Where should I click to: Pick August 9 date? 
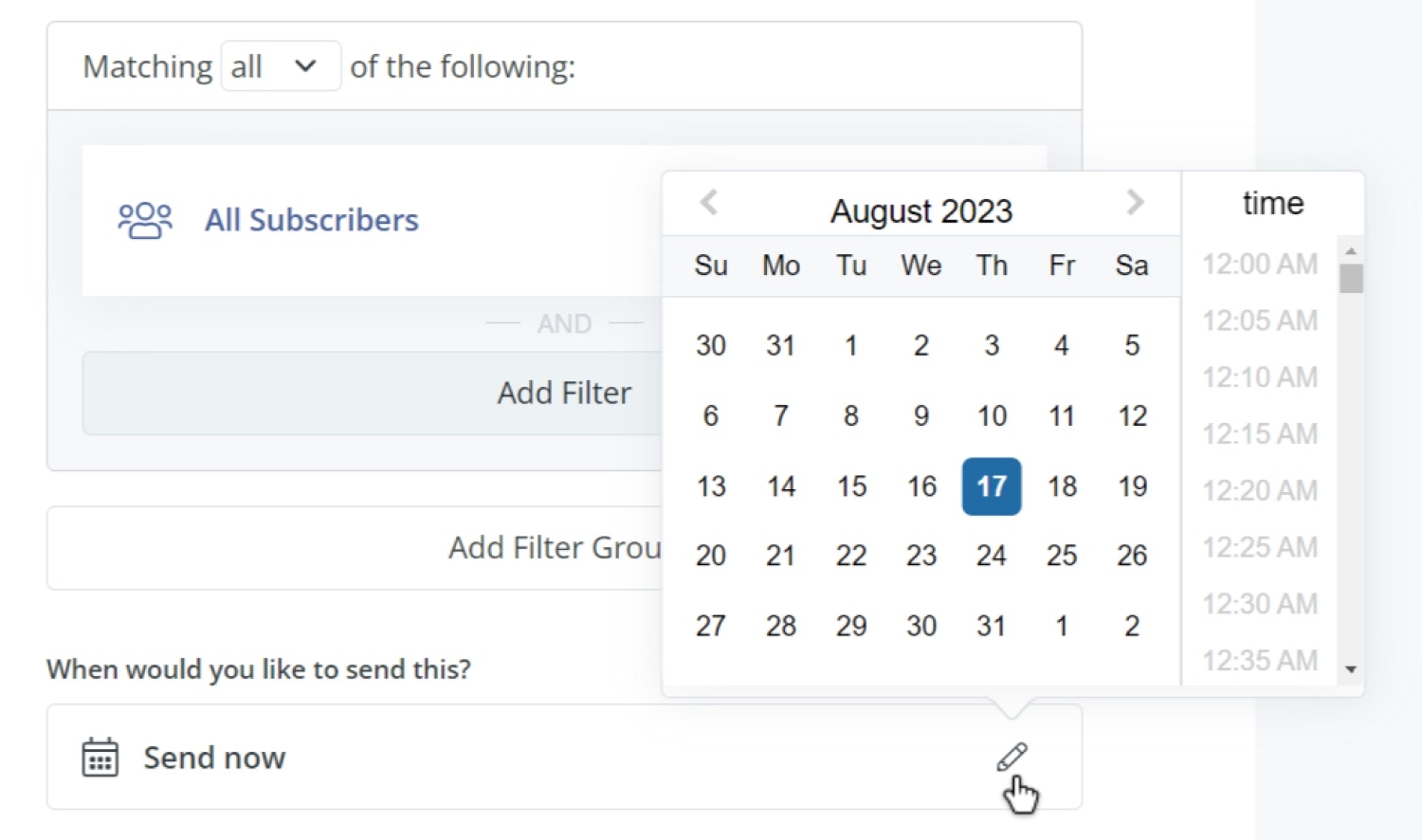921,416
